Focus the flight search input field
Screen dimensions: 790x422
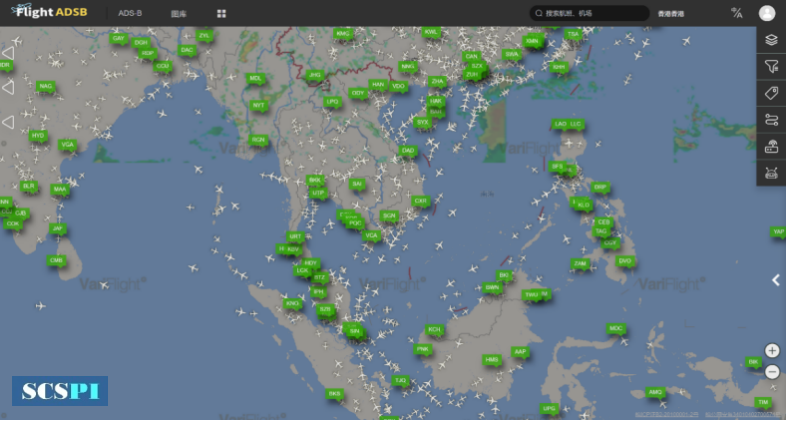point(592,13)
